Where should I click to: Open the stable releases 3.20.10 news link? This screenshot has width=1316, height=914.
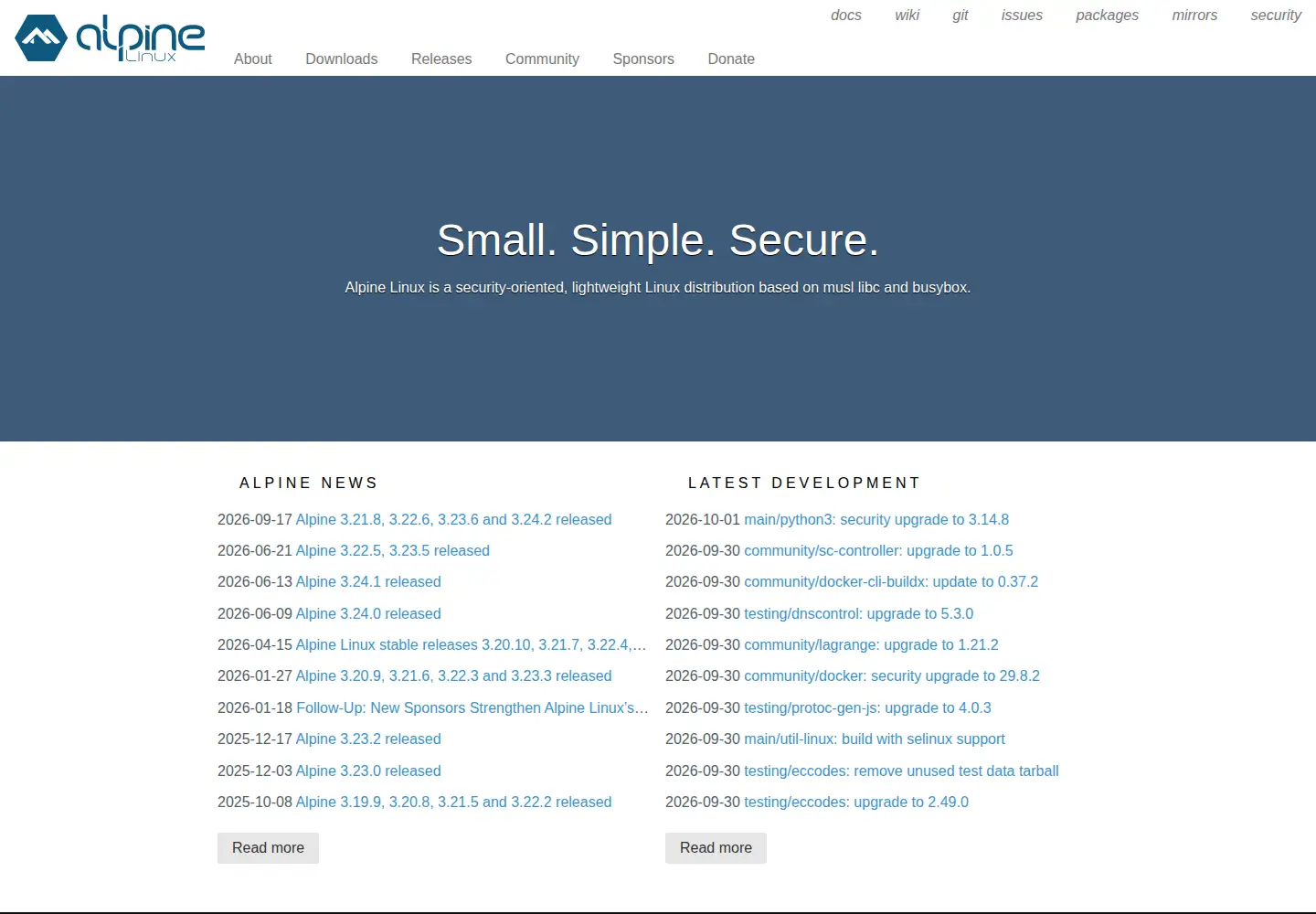(472, 644)
